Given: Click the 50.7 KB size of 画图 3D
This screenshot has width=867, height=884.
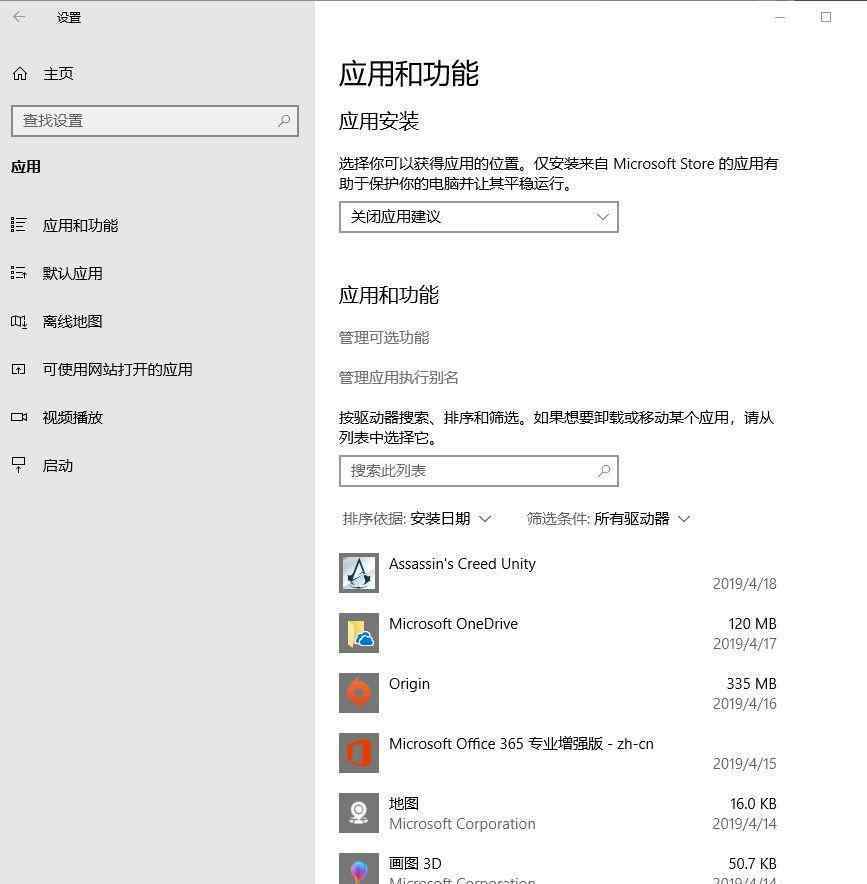Looking at the screenshot, I should point(753,864).
